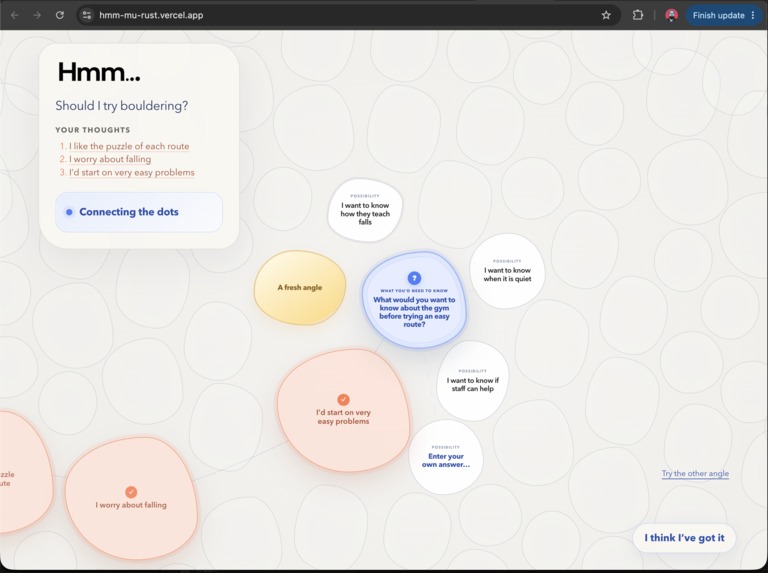The width and height of the screenshot is (768, 573).
Task: Click the blue question bubble about the gym
Action: pyautogui.click(x=414, y=300)
